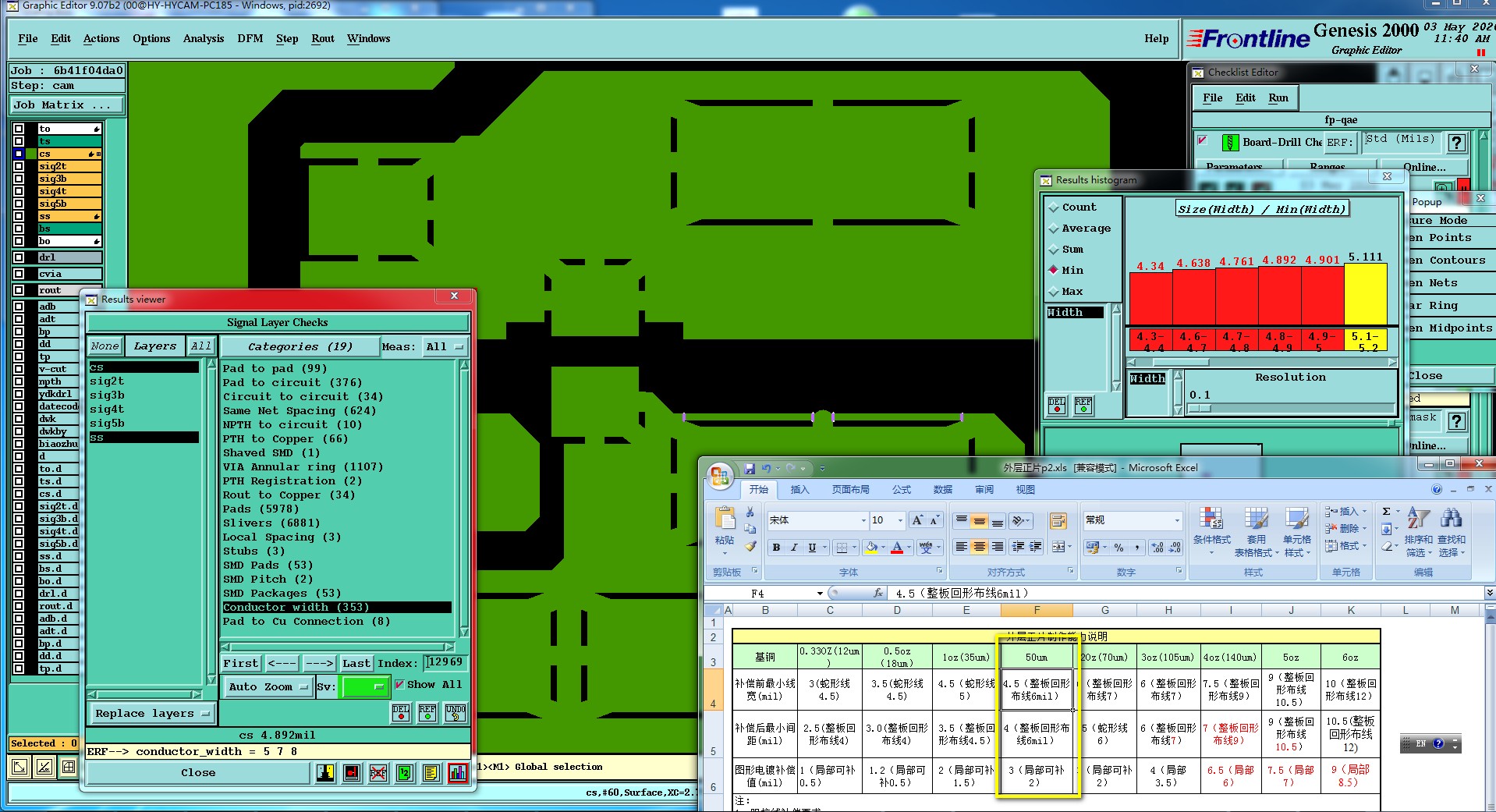Open the Meas All dropdown
Screen dimensions: 1496x812
(445, 346)
